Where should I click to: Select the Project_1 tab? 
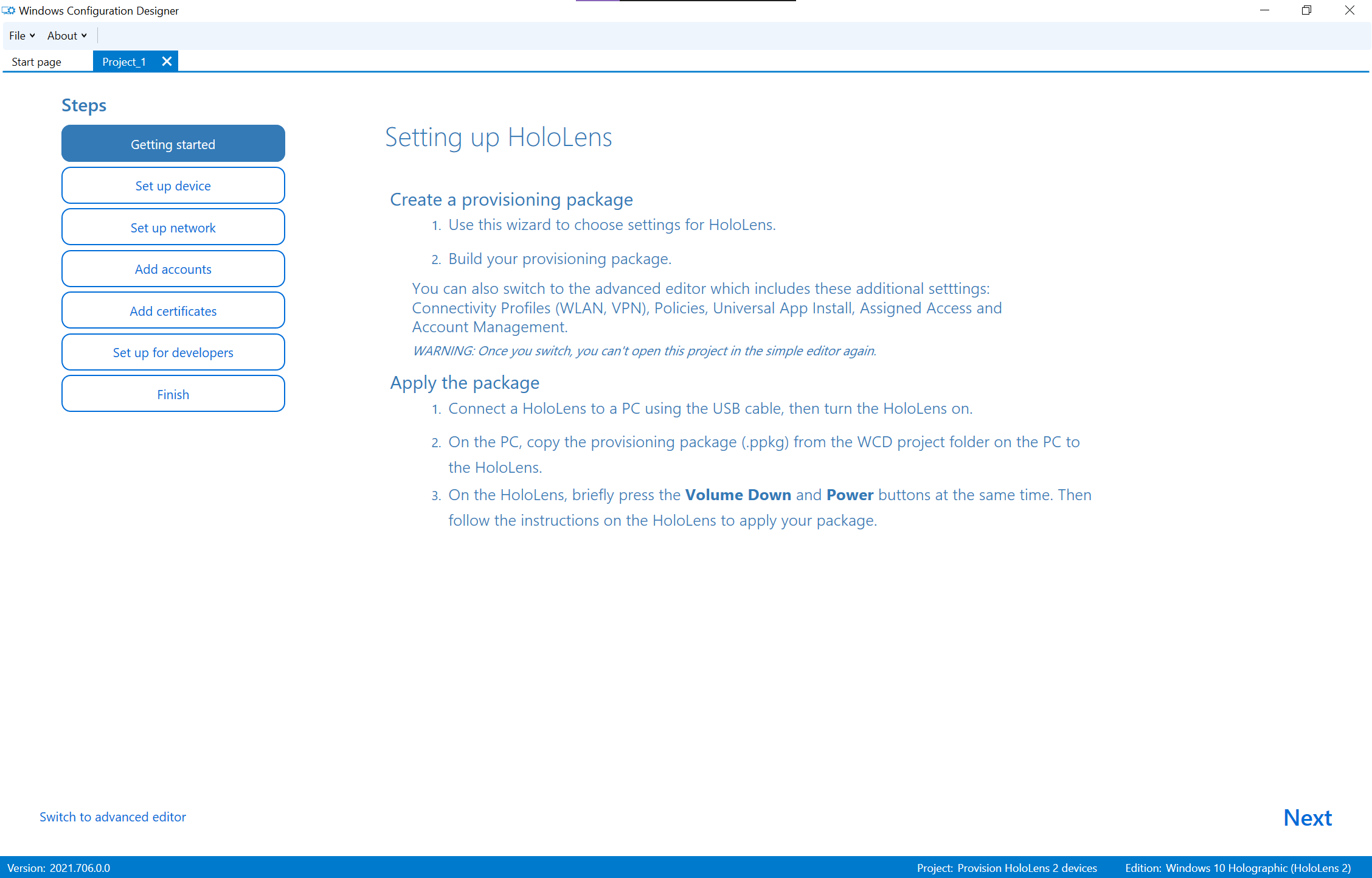(125, 61)
